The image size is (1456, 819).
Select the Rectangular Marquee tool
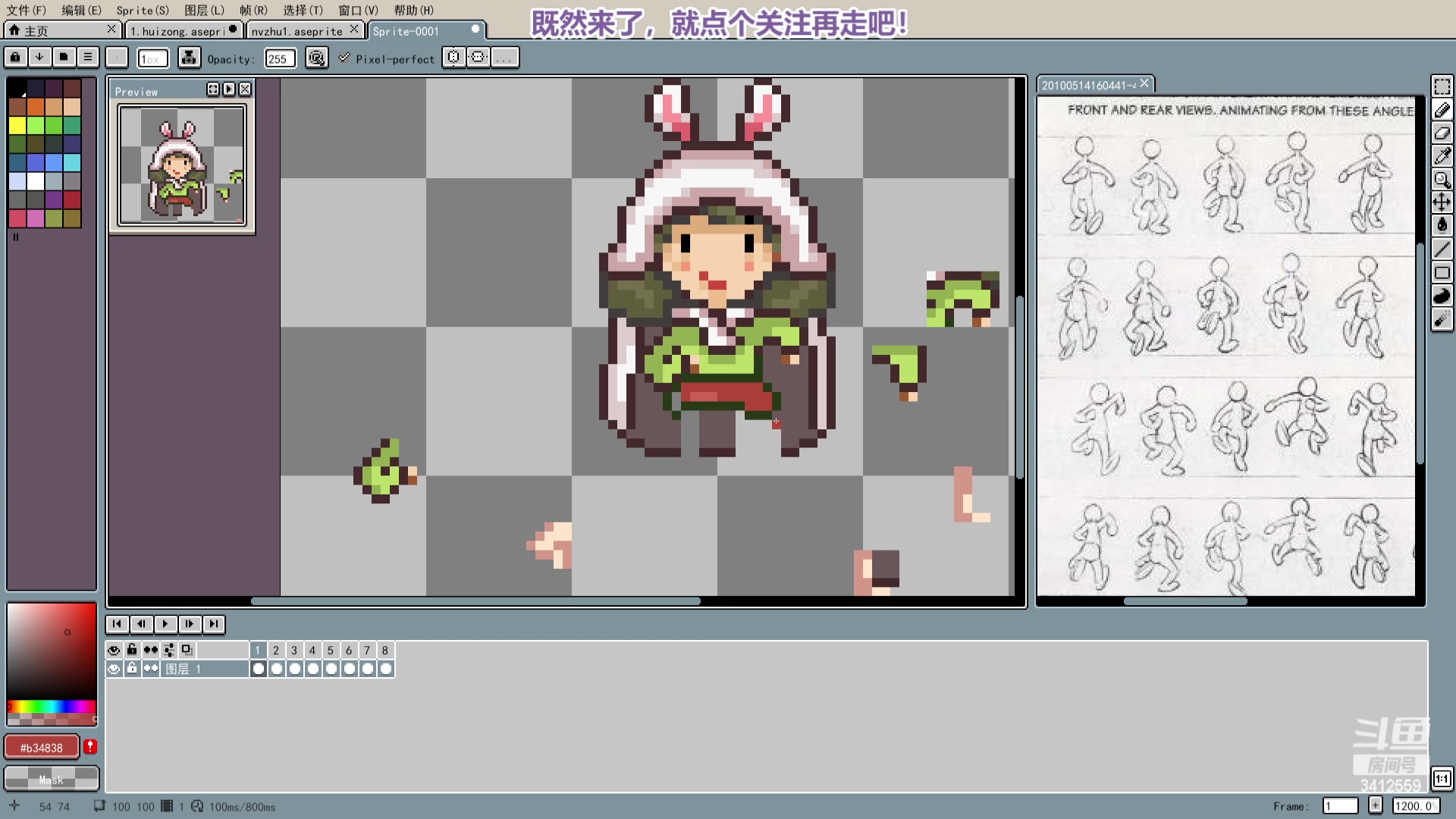[x=1442, y=86]
